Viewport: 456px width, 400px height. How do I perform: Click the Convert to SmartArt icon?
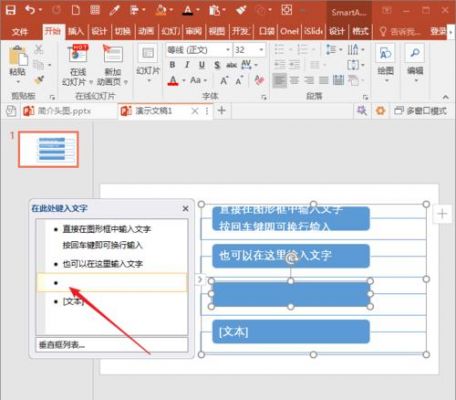tap(353, 80)
